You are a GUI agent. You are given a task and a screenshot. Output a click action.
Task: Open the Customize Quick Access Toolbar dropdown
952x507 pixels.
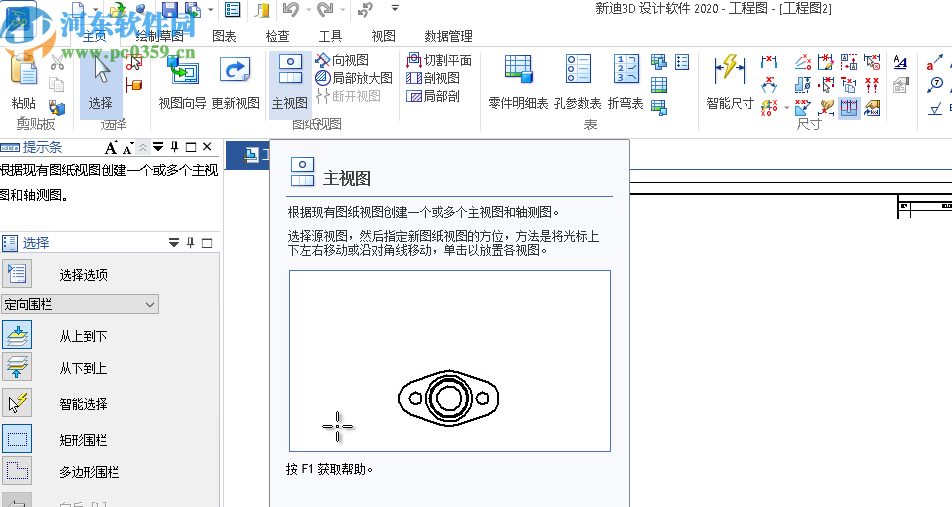tap(395, 9)
